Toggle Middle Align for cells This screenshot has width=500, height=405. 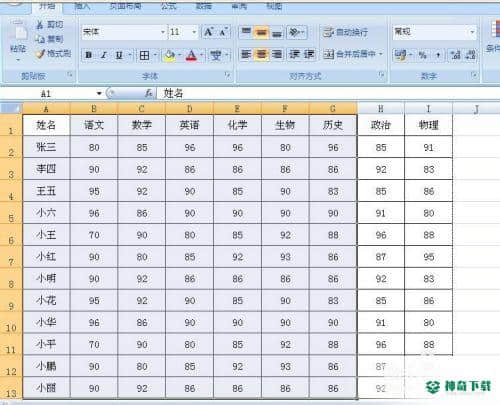[x=261, y=32]
